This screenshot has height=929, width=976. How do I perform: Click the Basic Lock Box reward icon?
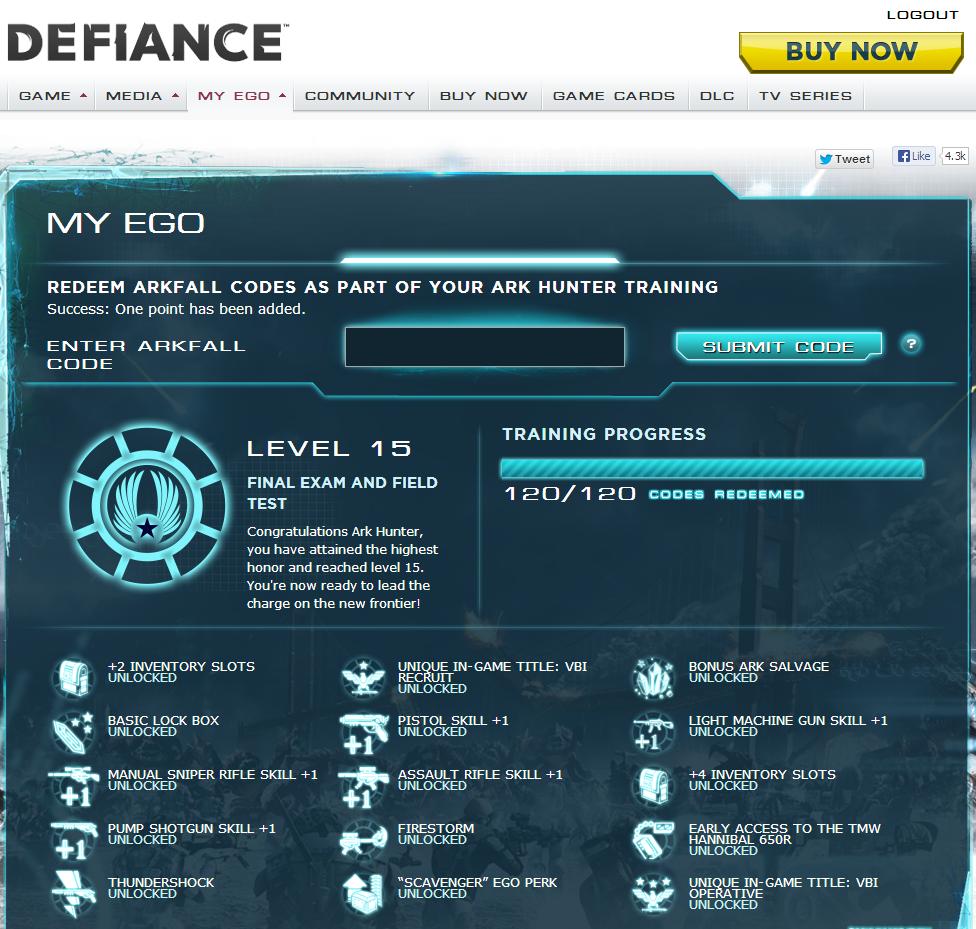coord(73,732)
